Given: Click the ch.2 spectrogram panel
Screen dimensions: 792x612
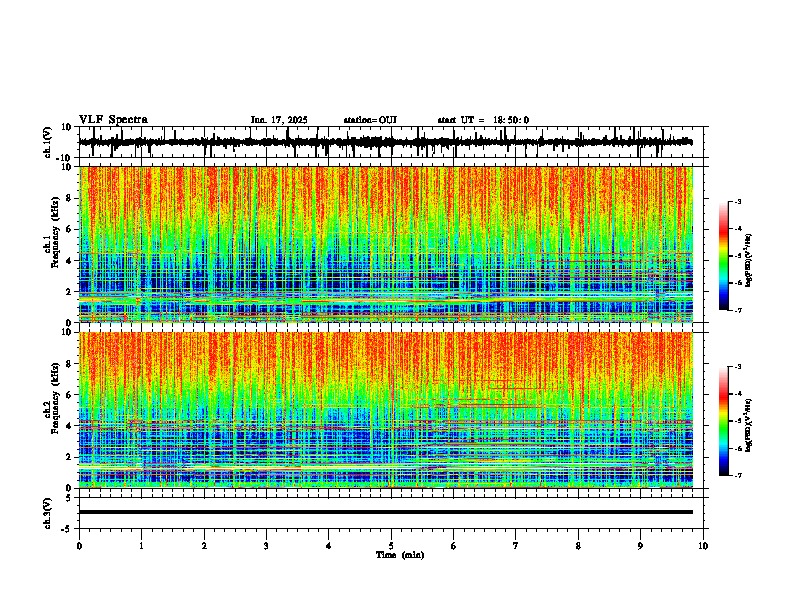Looking at the screenshot, I should coord(386,410).
